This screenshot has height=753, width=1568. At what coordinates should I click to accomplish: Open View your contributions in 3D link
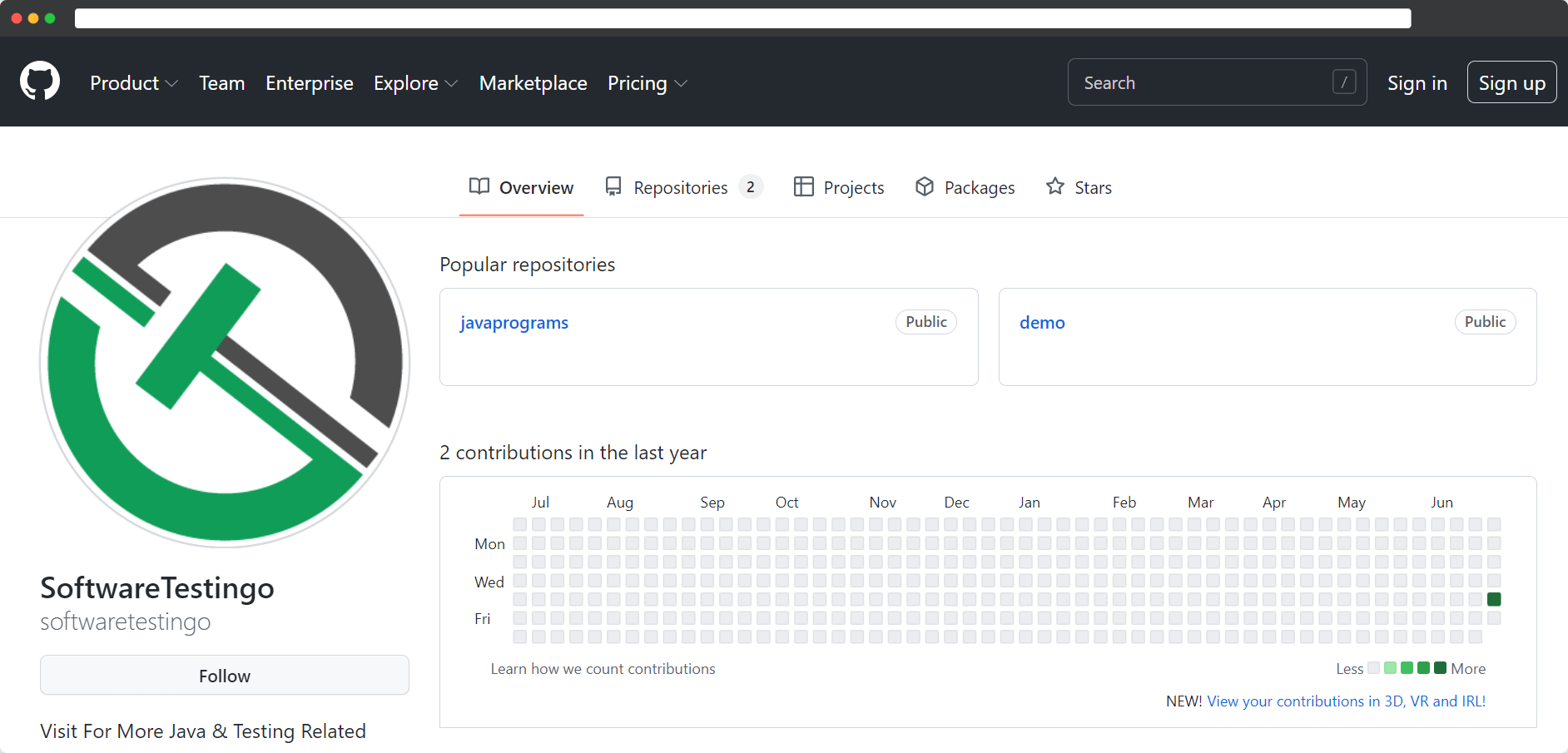(x=1347, y=701)
